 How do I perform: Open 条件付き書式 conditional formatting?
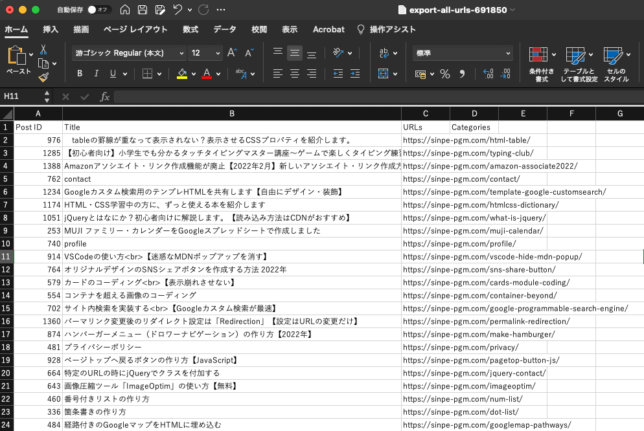tap(541, 64)
